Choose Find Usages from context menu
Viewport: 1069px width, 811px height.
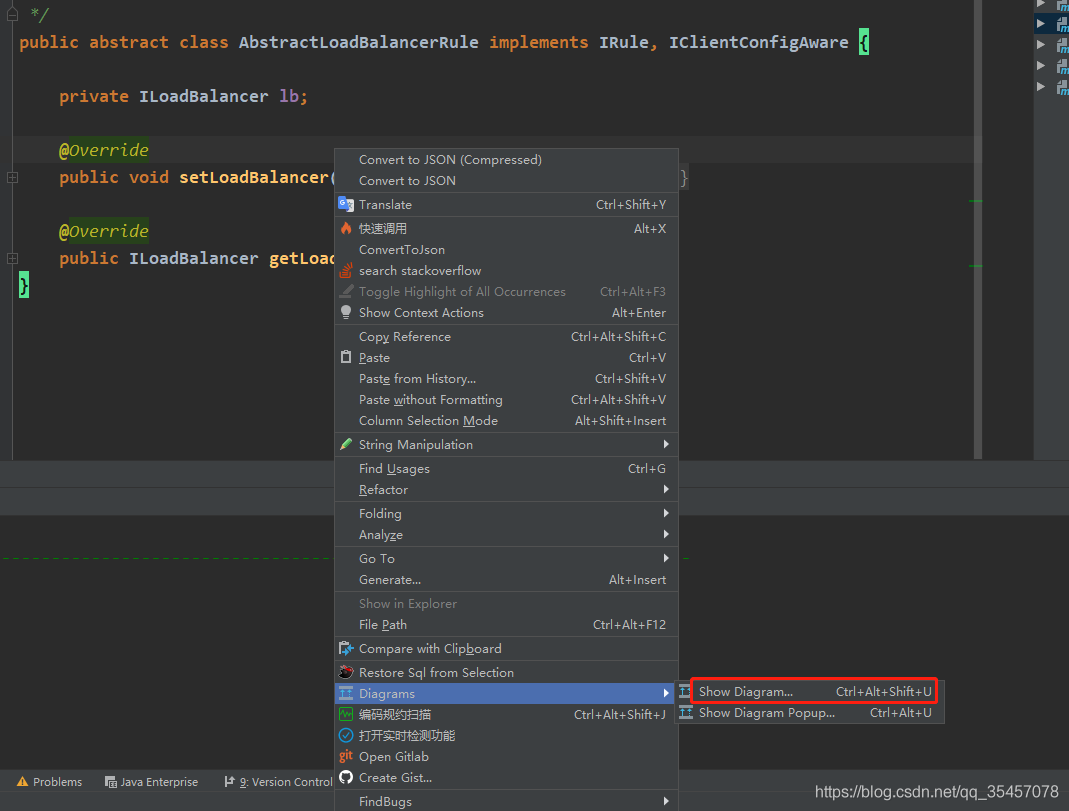[394, 469]
